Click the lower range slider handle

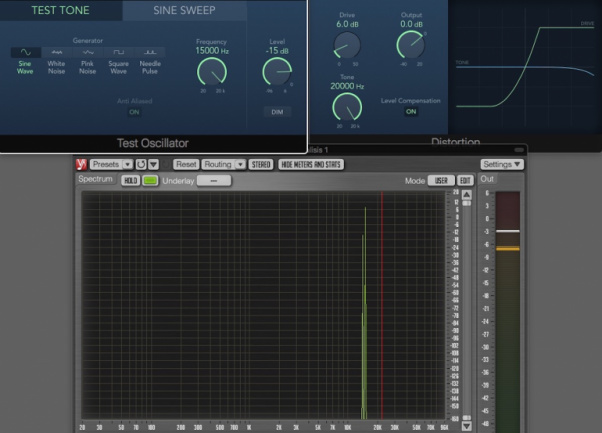click(466, 418)
